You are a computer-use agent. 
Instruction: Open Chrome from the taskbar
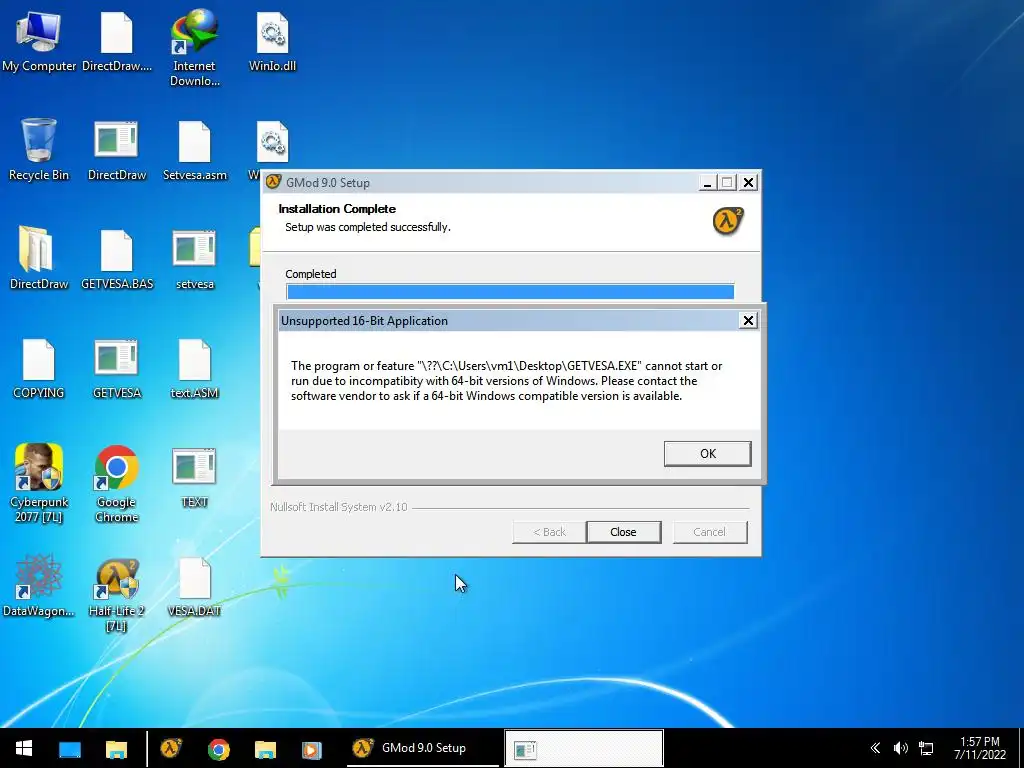[x=219, y=748]
